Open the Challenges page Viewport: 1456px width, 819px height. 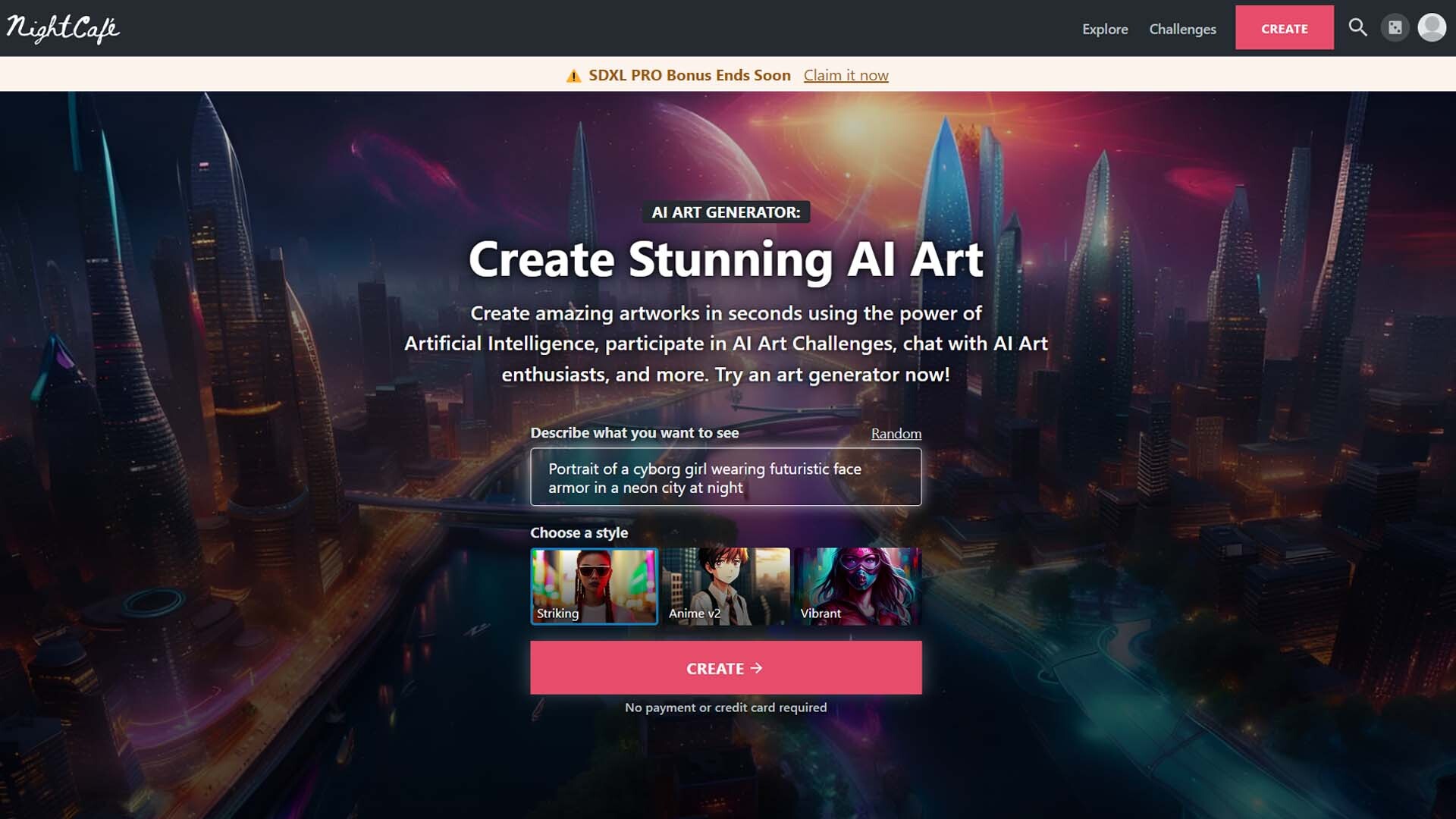pos(1182,30)
